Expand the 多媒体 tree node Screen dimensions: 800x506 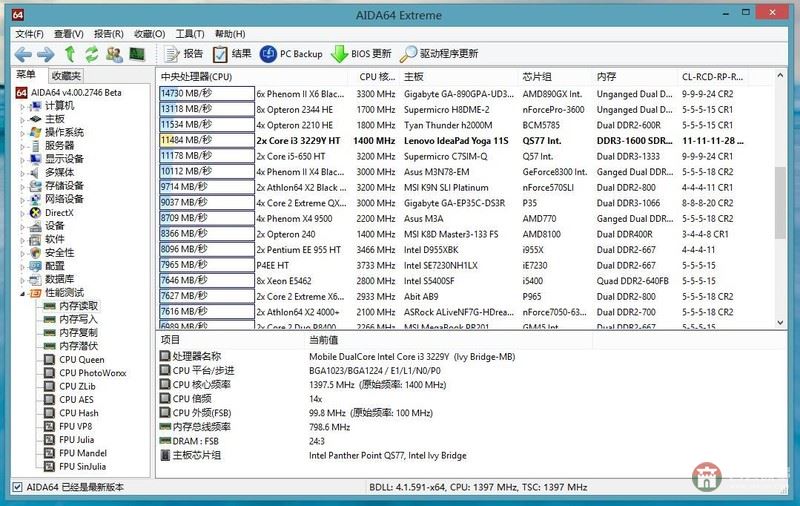click(x=22, y=172)
